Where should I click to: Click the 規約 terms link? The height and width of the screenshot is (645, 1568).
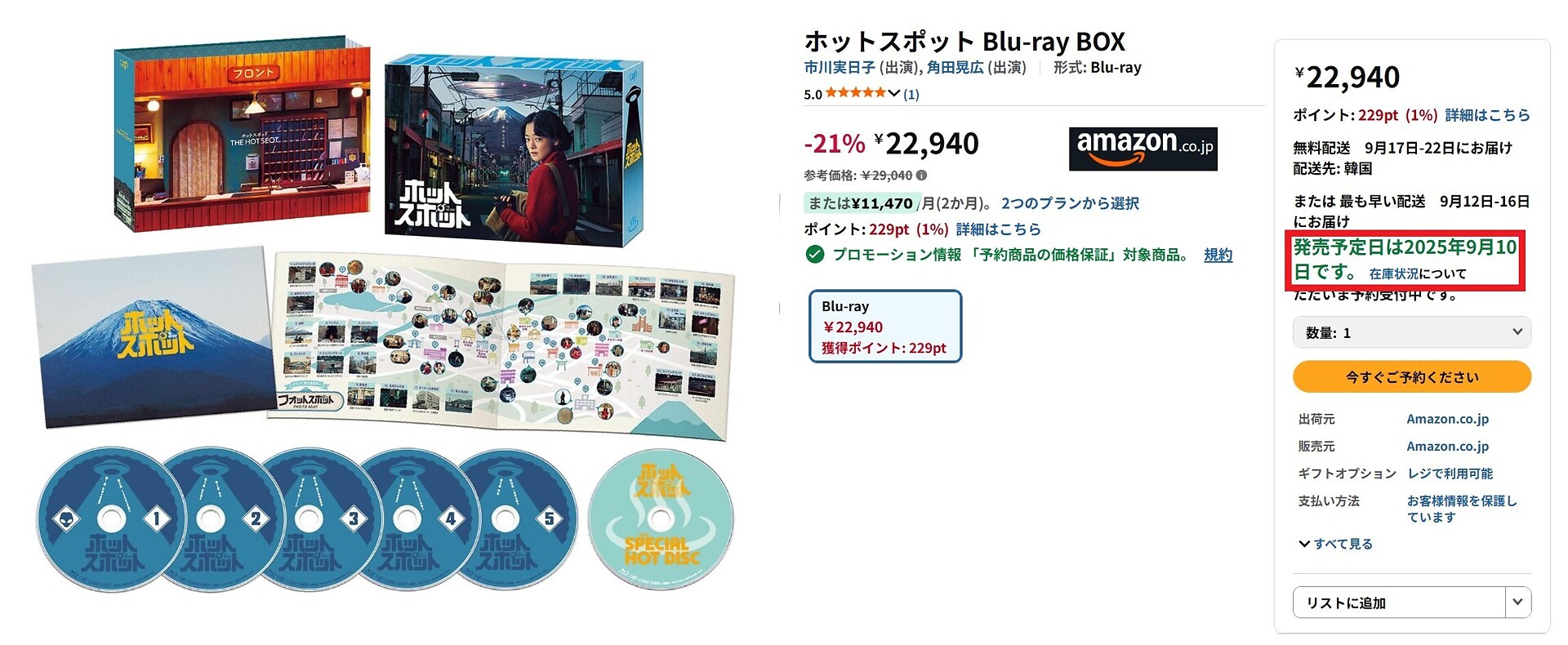1218,255
